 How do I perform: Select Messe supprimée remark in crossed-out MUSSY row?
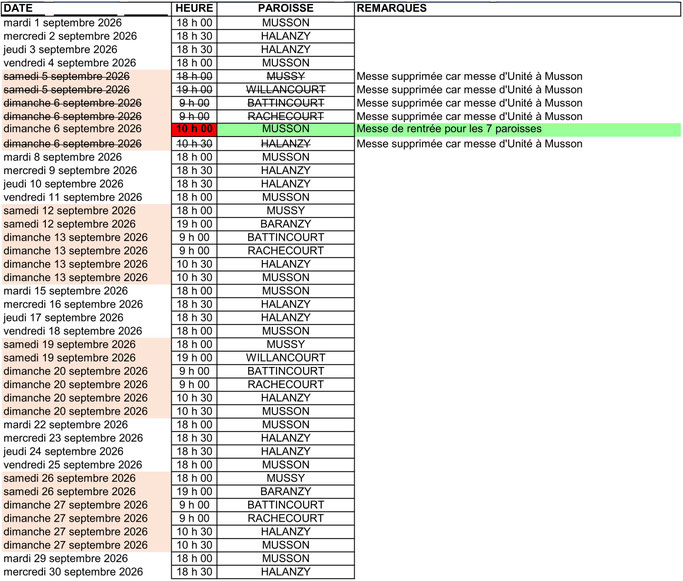[470, 77]
